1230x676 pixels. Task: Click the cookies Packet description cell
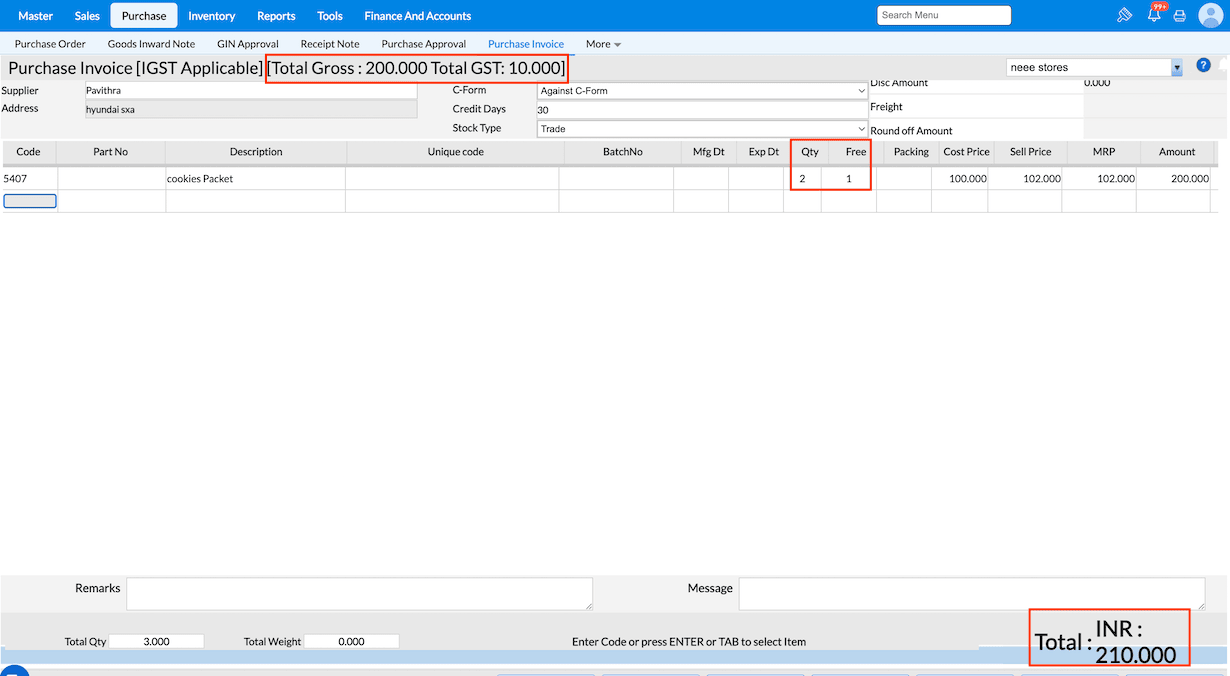255,178
